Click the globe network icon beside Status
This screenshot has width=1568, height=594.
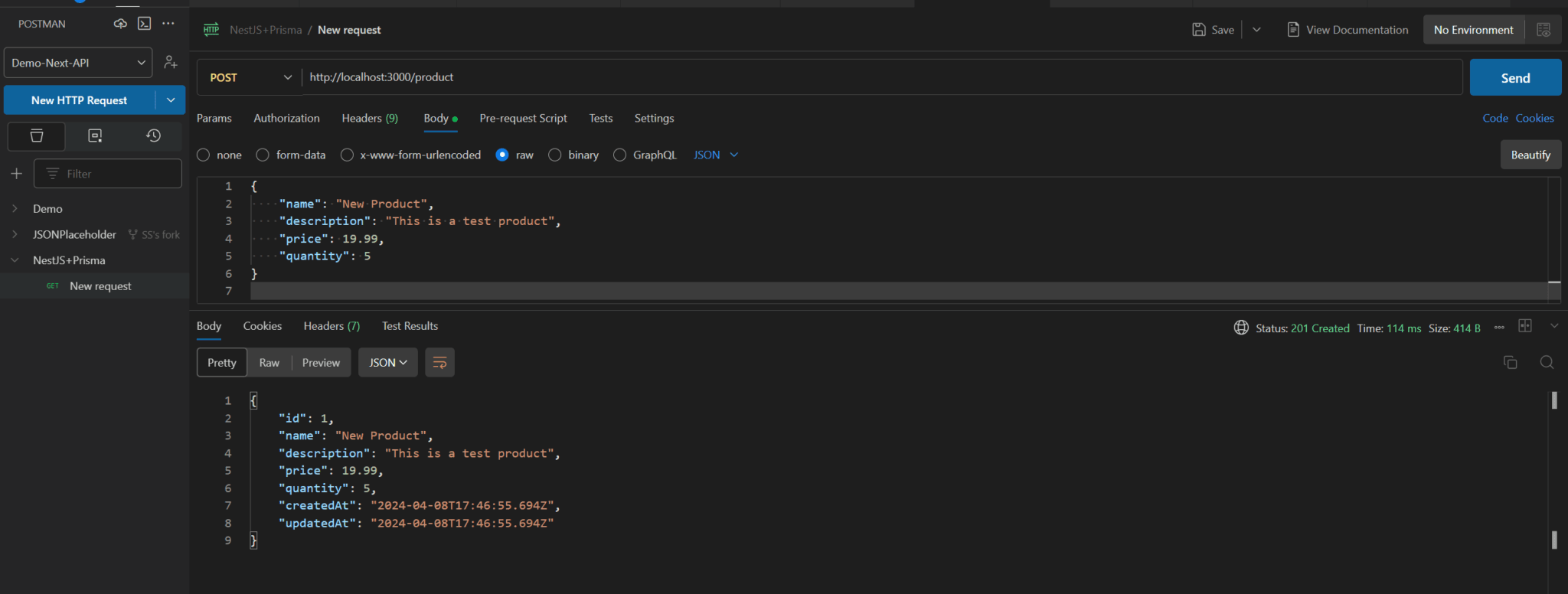(1241, 328)
